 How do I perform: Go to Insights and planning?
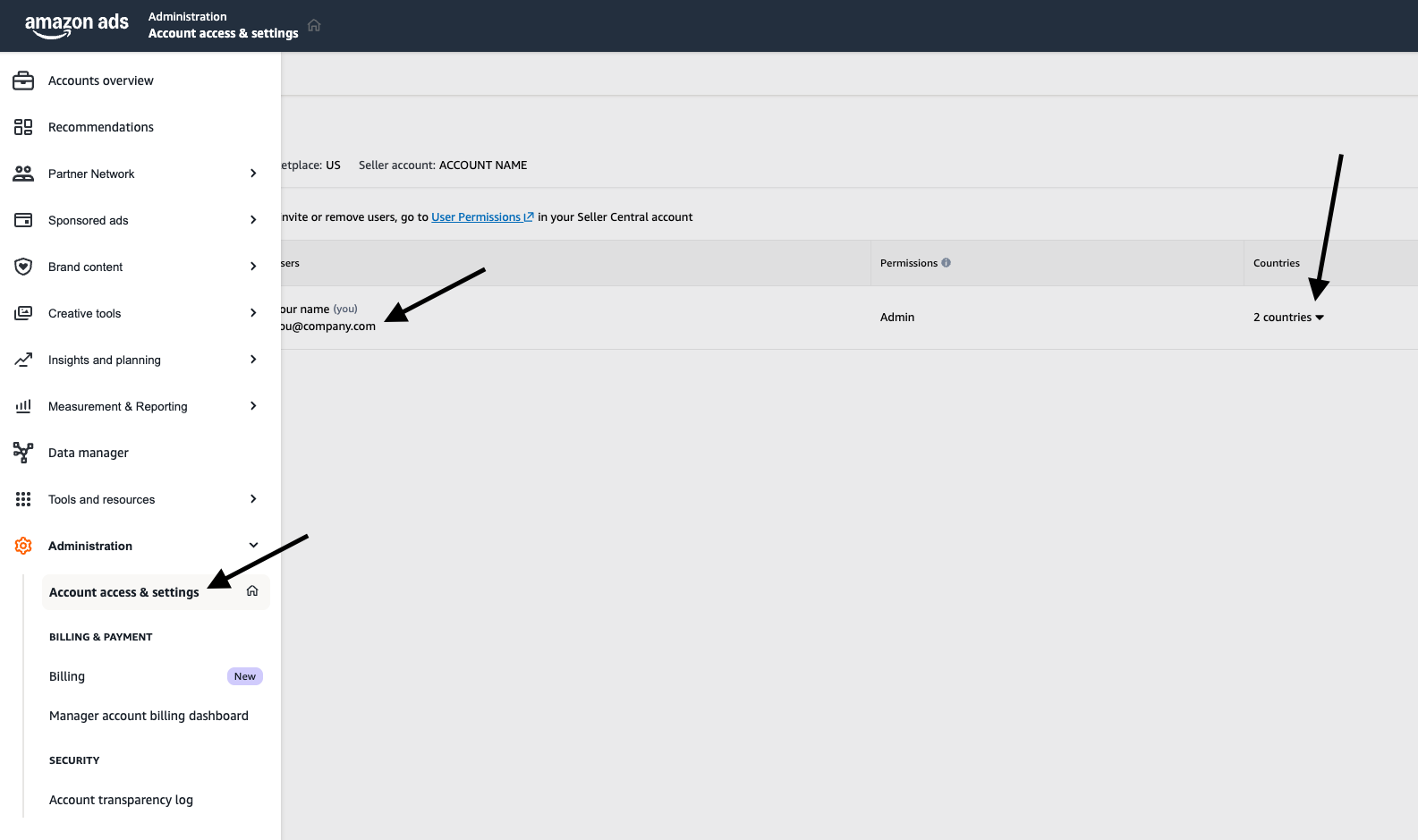[105, 360]
